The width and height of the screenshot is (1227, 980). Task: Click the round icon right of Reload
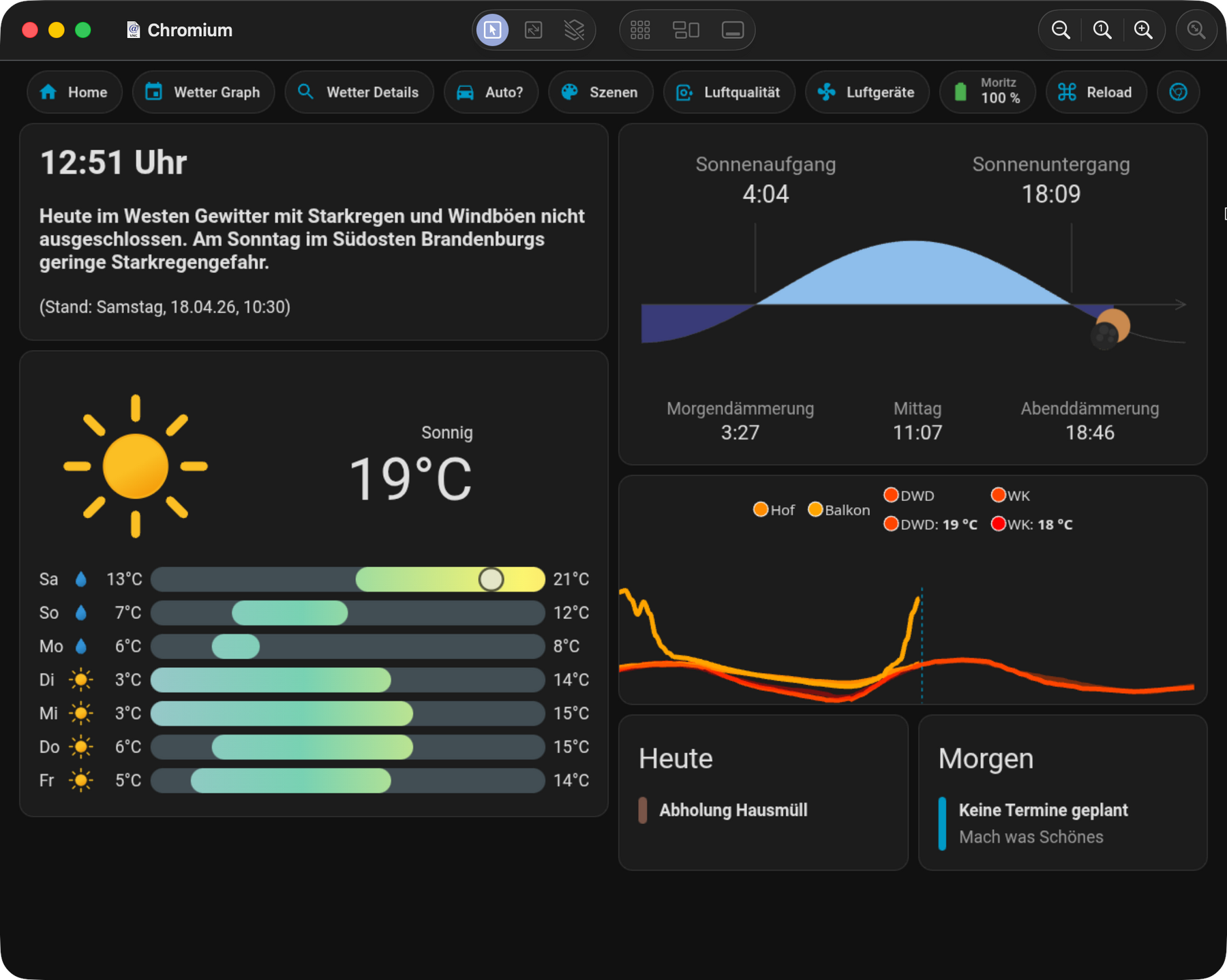pyautogui.click(x=1178, y=92)
